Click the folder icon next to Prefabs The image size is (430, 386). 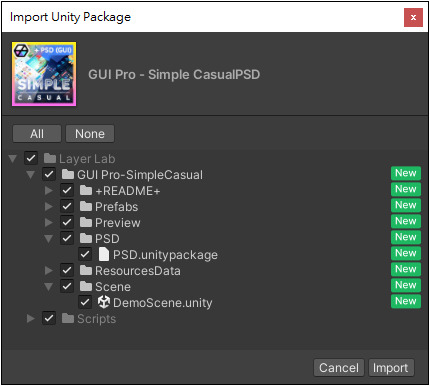coord(86,206)
